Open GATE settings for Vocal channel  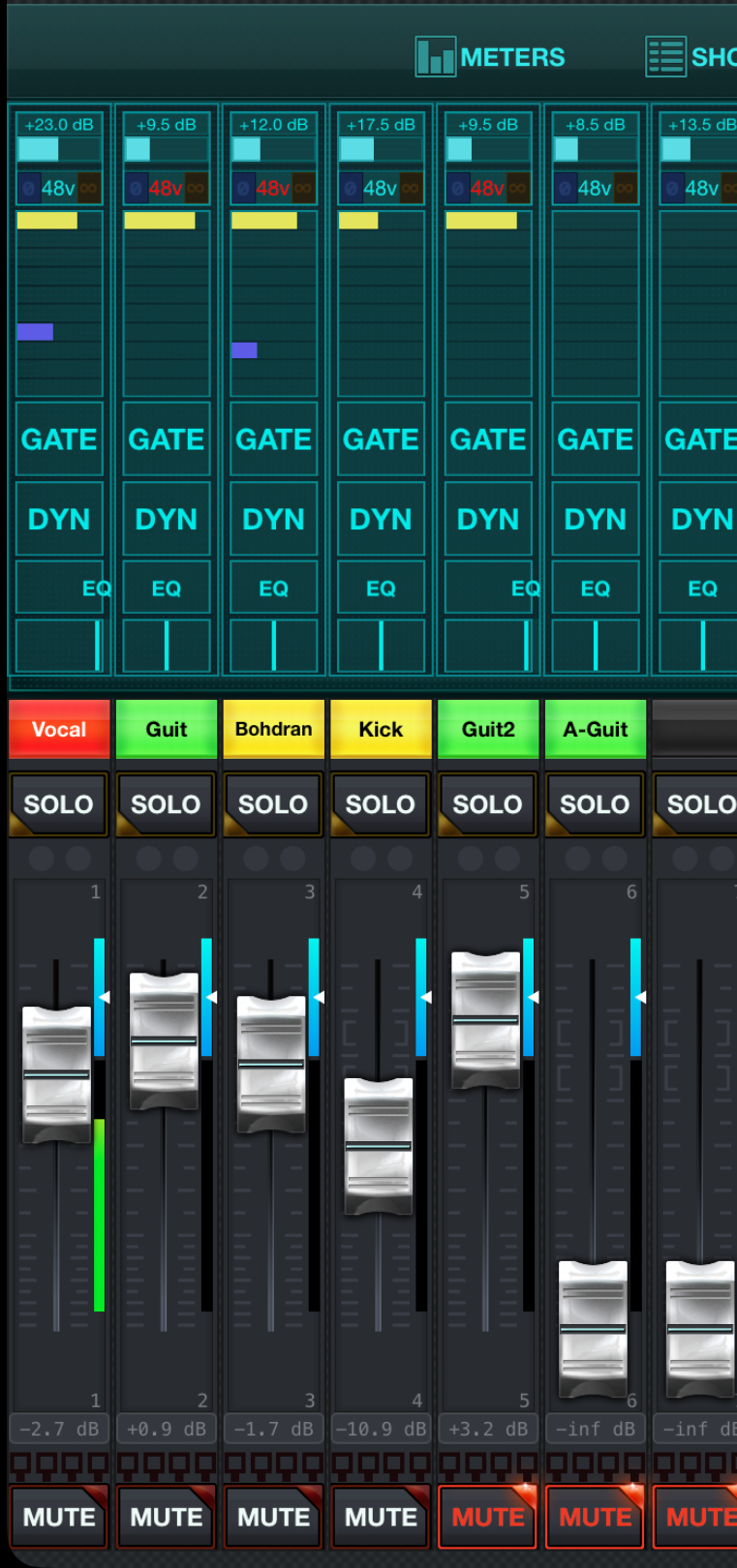coord(59,439)
